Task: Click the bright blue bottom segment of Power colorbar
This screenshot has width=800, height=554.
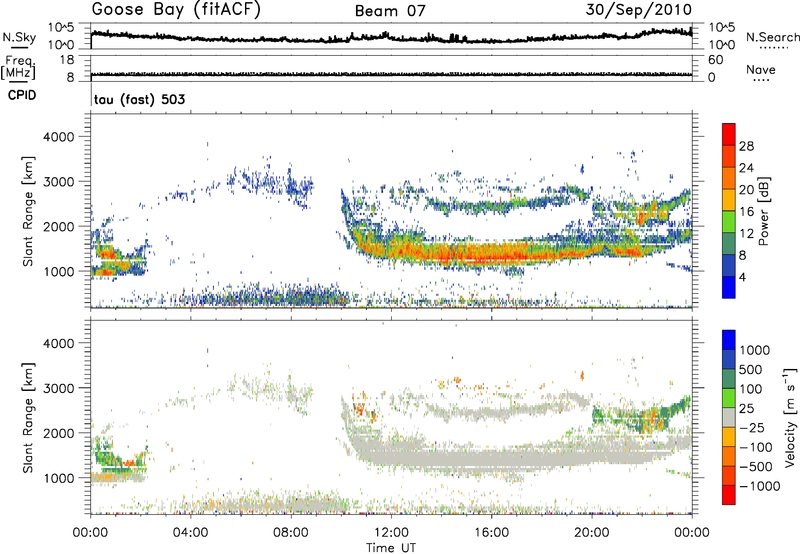Action: (x=729, y=287)
